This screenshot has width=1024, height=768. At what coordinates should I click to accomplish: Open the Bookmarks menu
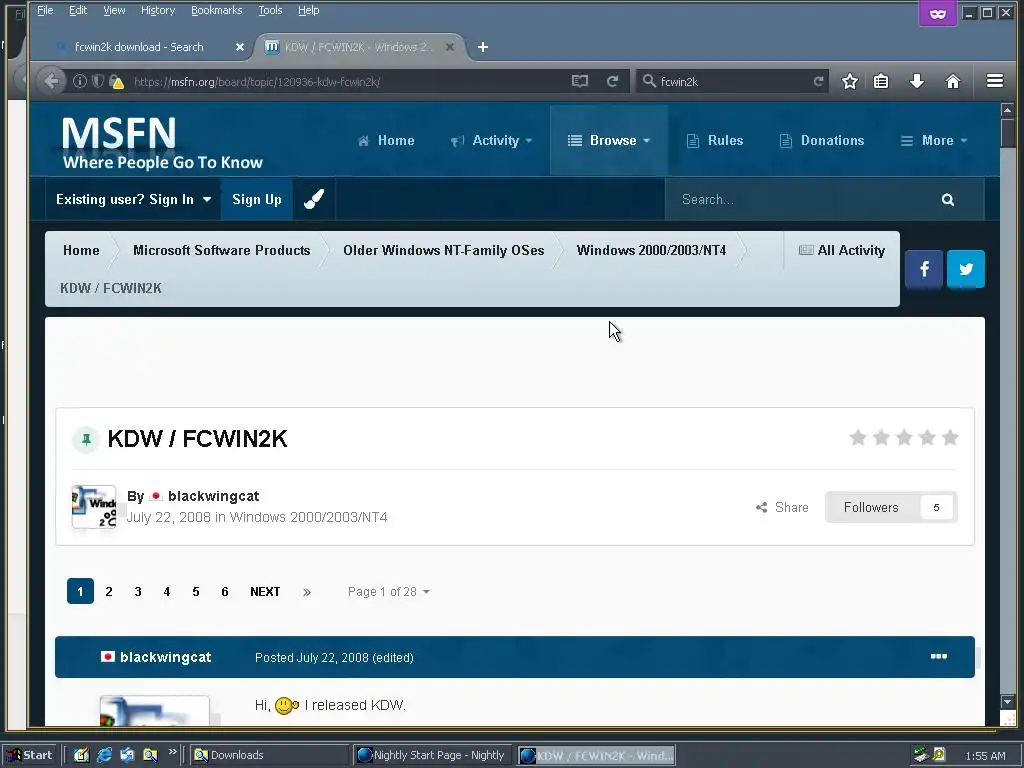pos(216,10)
